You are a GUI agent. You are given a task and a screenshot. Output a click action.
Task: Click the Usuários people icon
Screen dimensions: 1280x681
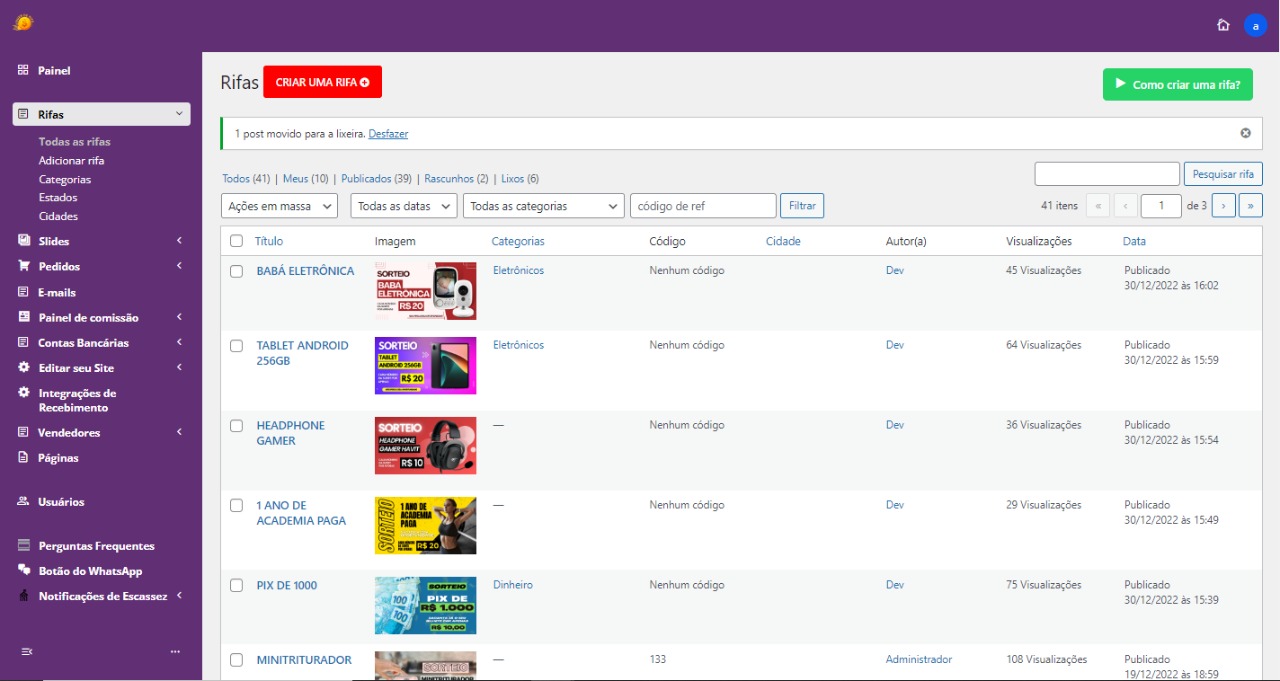(x=23, y=502)
